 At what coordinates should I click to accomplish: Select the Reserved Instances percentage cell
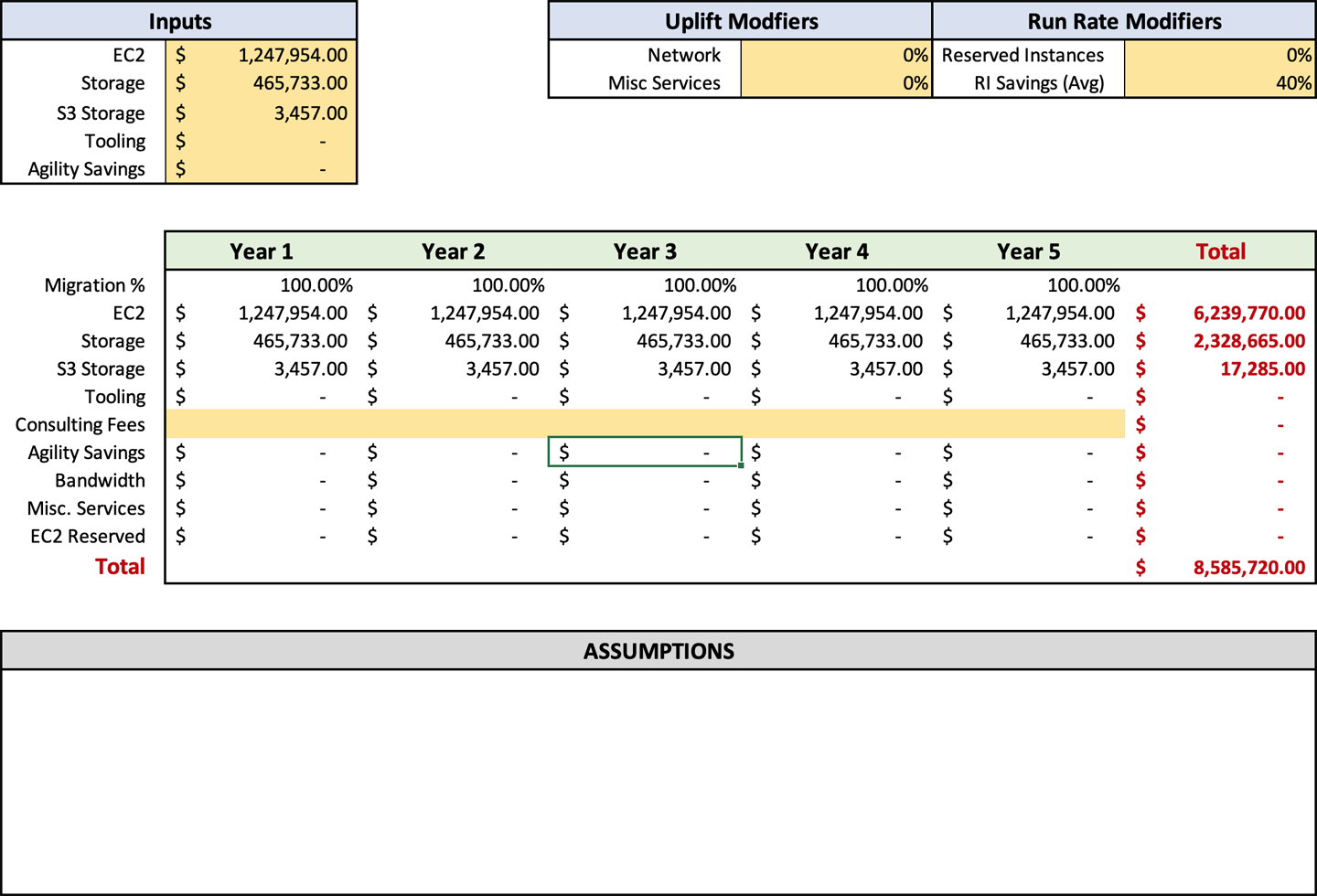tap(1220, 55)
